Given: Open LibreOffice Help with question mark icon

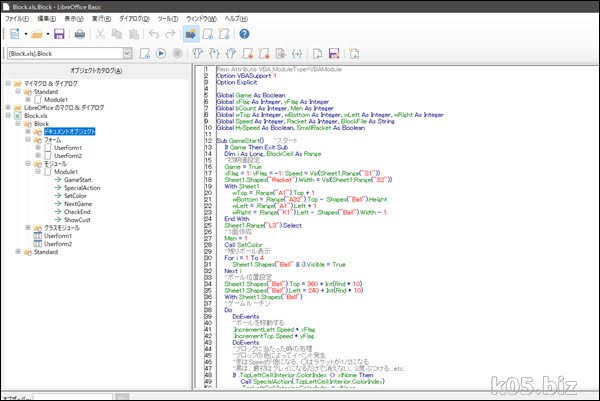Looking at the screenshot, I should click(x=244, y=34).
